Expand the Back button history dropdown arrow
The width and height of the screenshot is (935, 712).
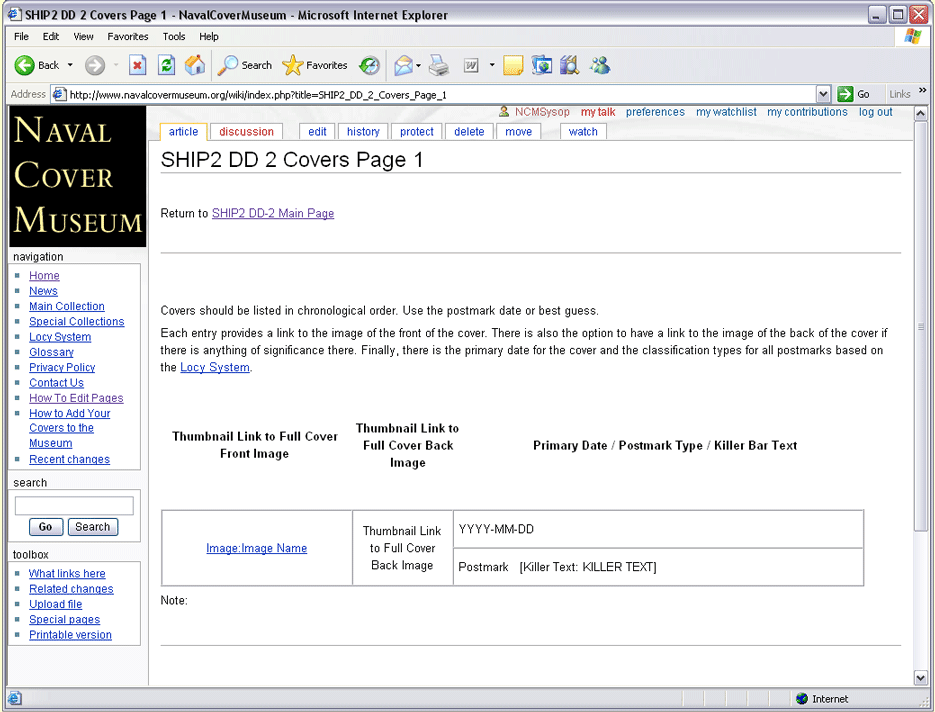70,66
